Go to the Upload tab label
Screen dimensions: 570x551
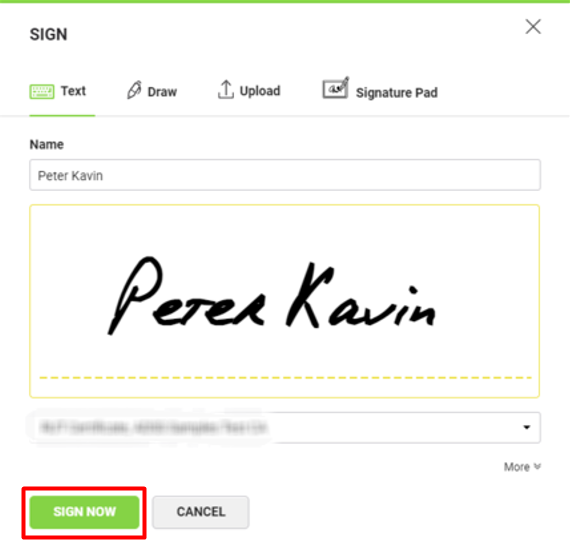[260, 91]
